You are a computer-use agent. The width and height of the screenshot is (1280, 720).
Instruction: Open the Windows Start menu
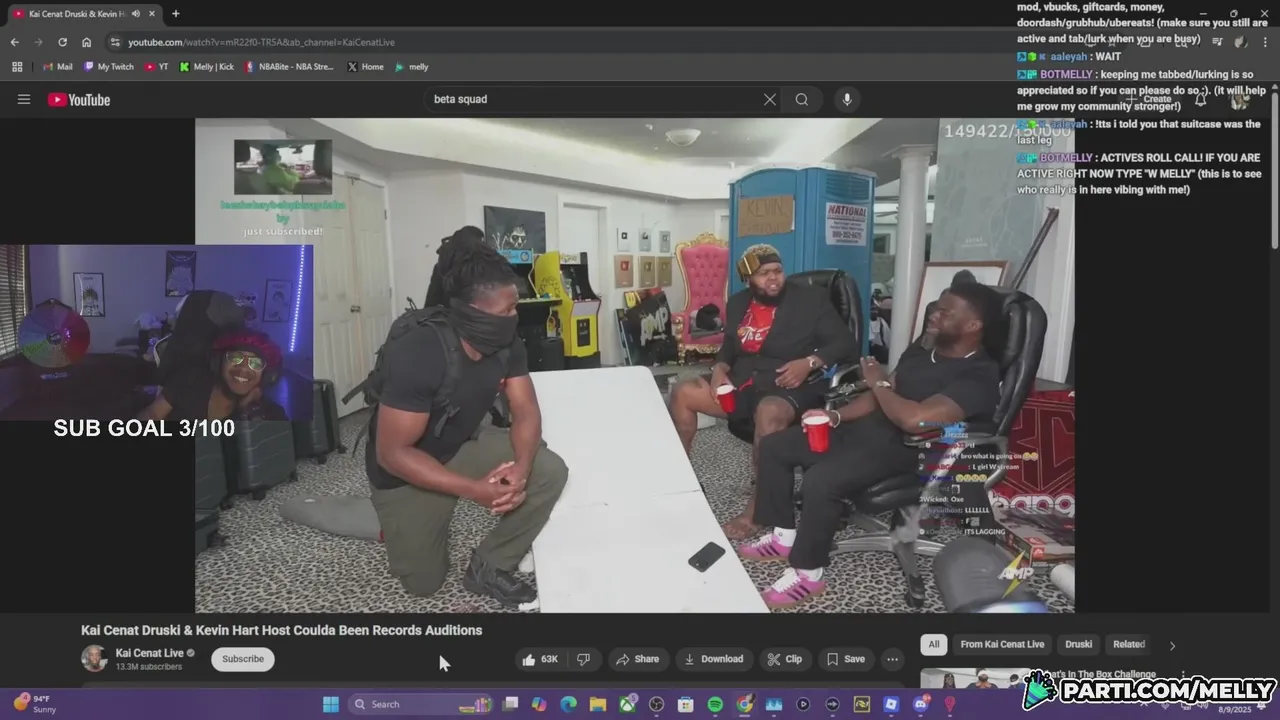tap(330, 704)
